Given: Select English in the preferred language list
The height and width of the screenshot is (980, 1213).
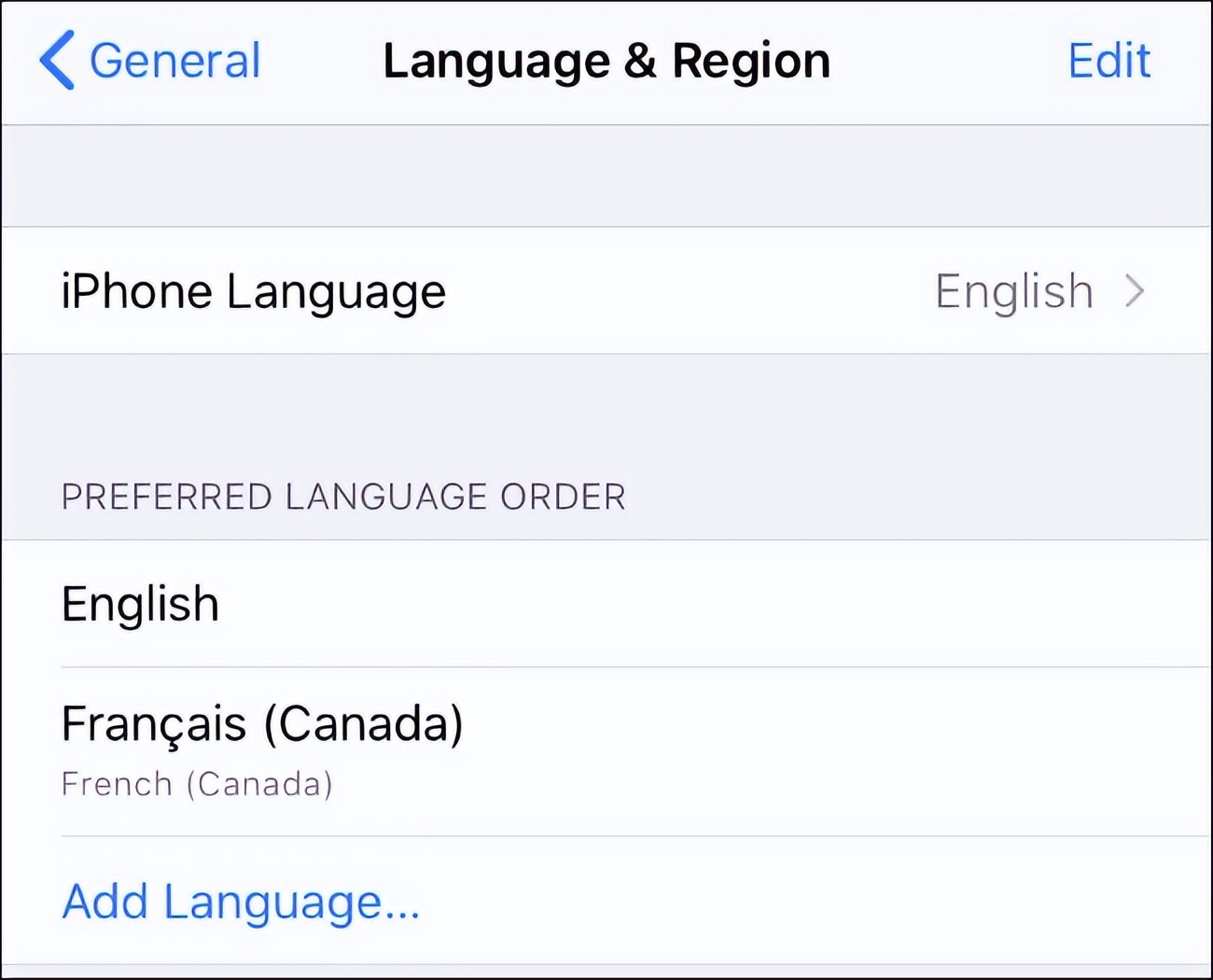Looking at the screenshot, I should coord(141,604).
